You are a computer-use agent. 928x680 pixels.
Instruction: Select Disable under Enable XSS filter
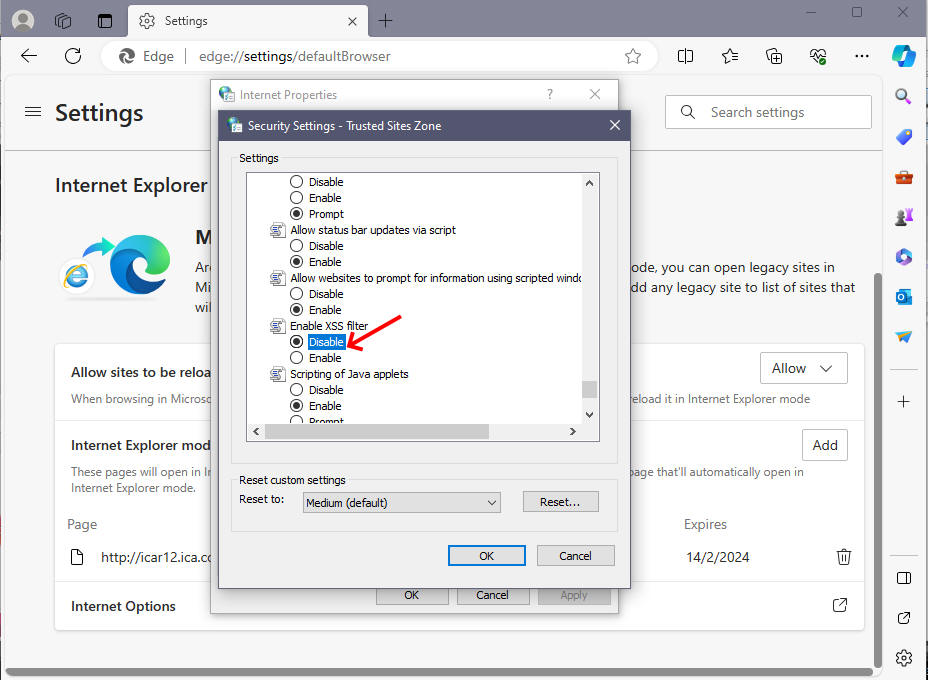tap(297, 342)
